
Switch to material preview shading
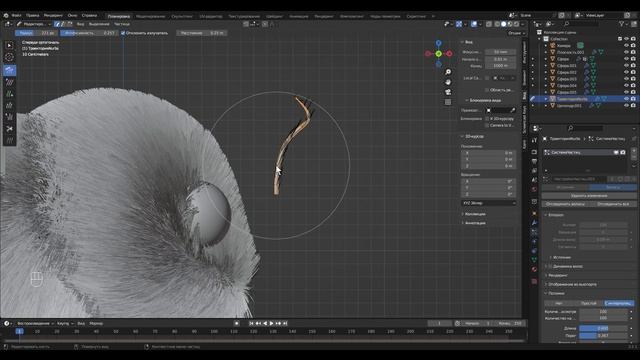[x=510, y=24]
